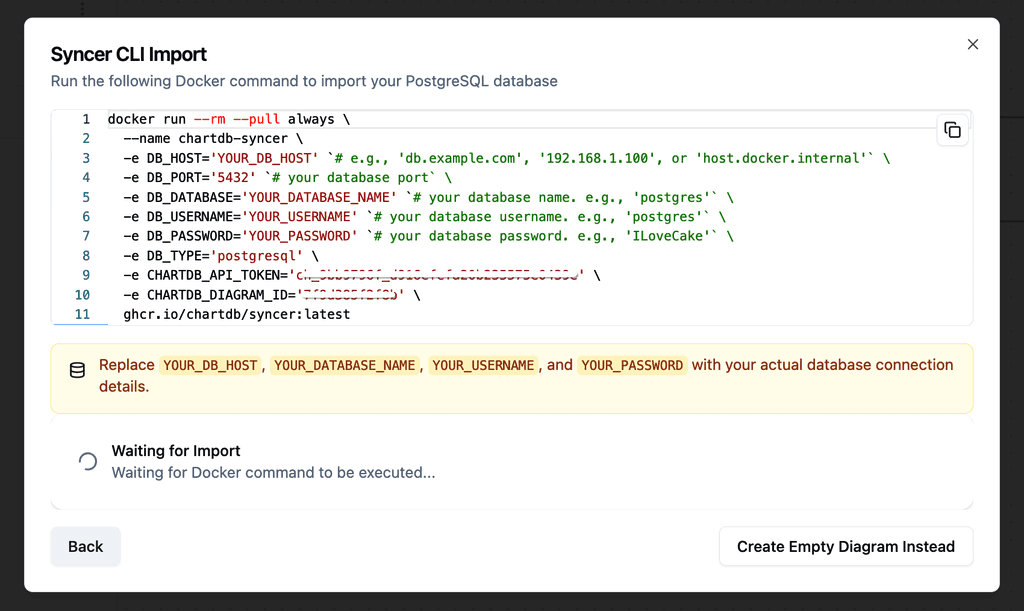Click the YOUR_DATABASE_NAME tag in the notice
The height and width of the screenshot is (611, 1024).
click(x=344, y=366)
